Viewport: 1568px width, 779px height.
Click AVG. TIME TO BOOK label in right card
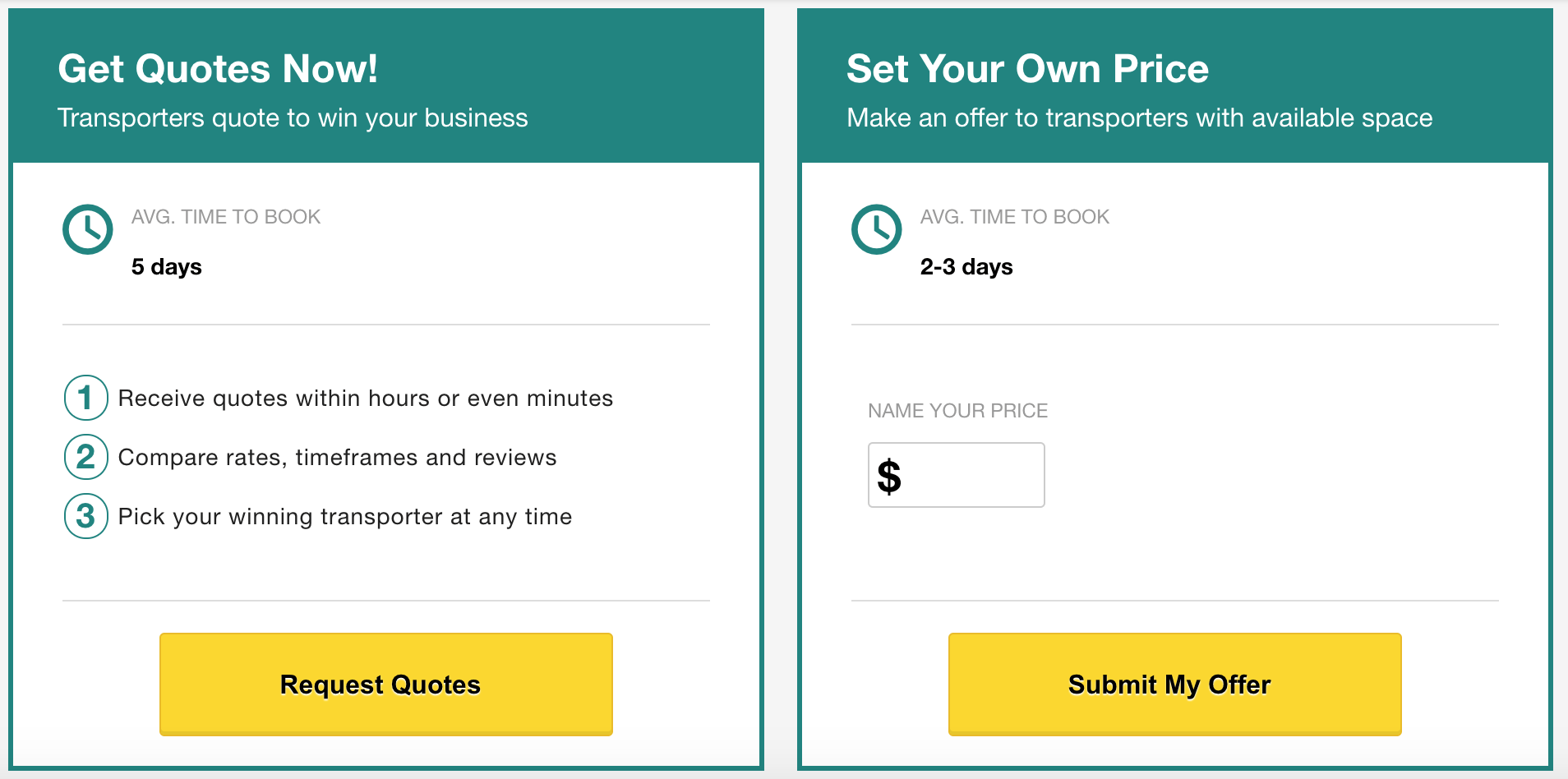click(1015, 217)
